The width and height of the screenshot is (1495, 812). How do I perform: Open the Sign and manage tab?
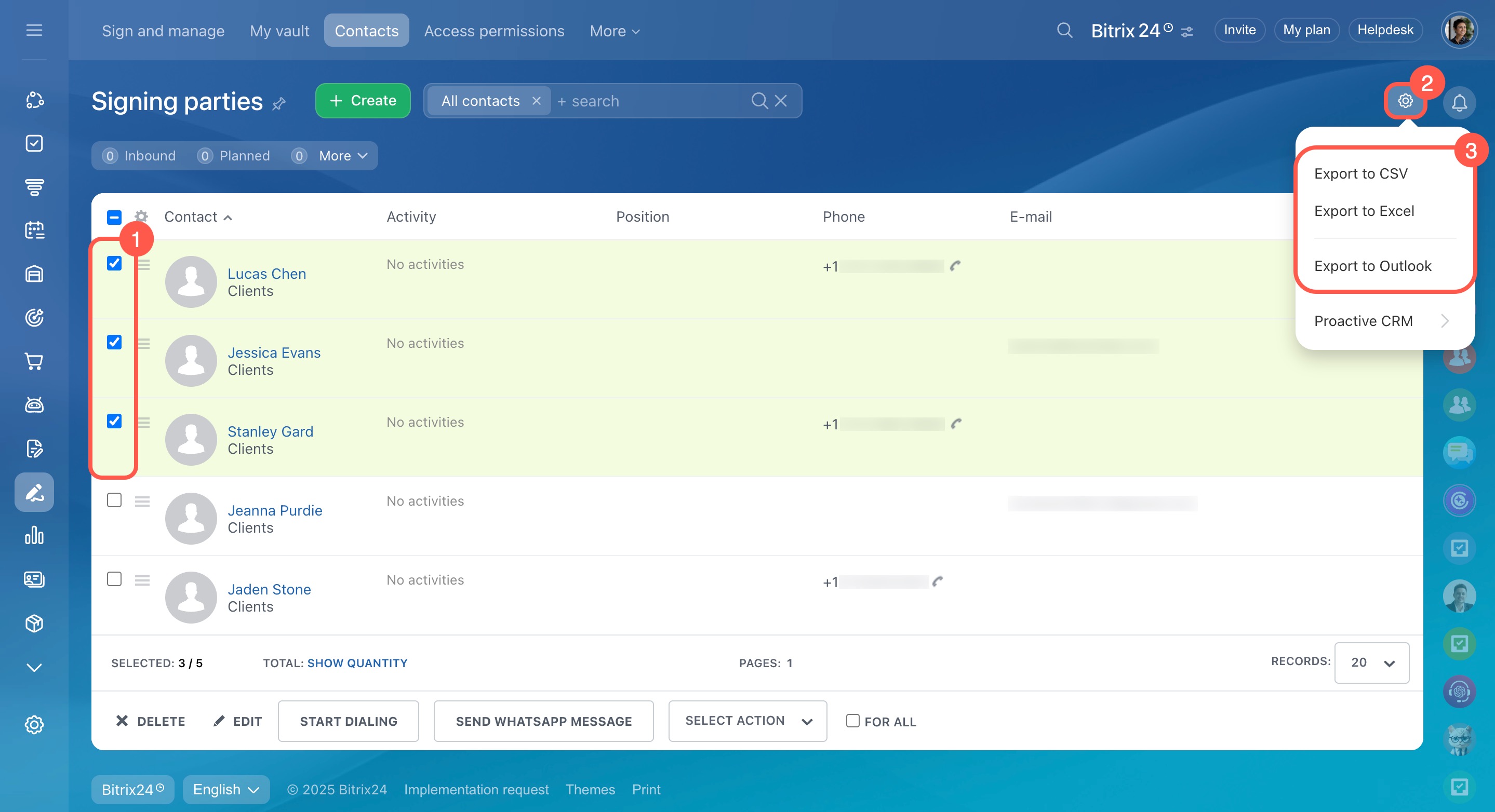tap(163, 31)
